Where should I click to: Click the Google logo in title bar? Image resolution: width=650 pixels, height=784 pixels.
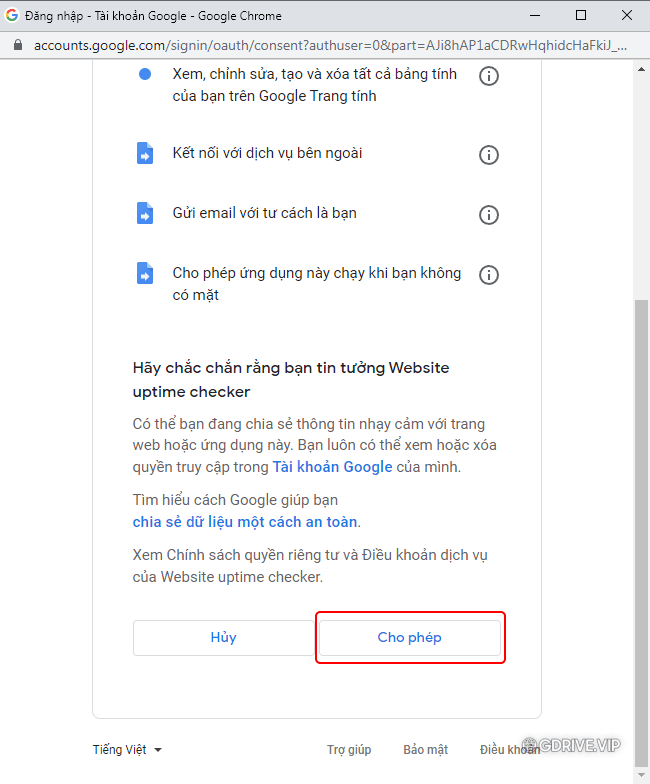click(x=12, y=15)
